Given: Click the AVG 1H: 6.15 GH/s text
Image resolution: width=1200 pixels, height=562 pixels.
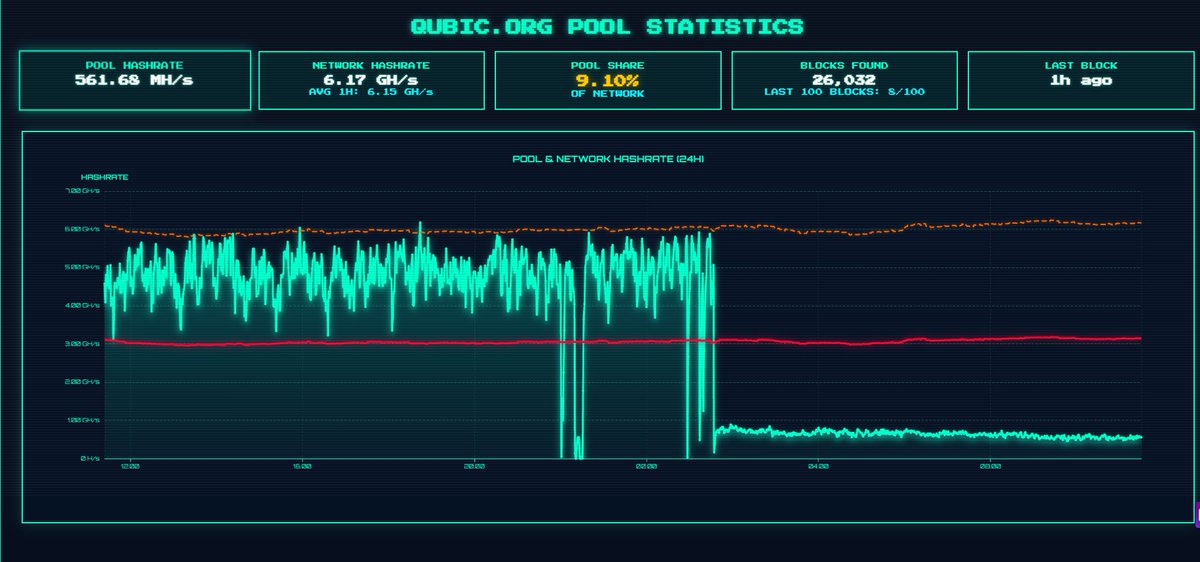Looking at the screenshot, I should coord(371,92).
